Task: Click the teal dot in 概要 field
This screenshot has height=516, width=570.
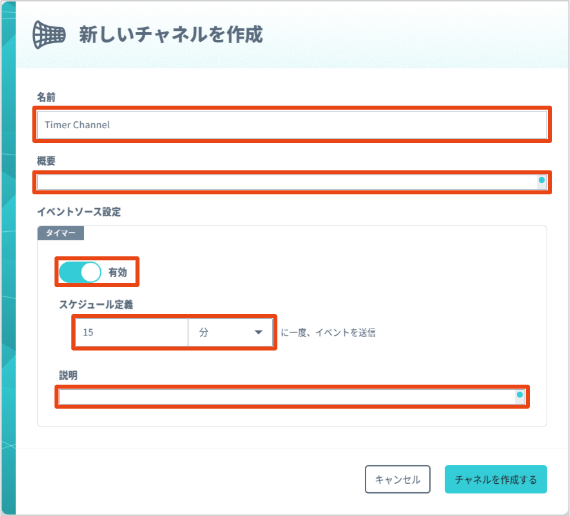Action: 542,180
